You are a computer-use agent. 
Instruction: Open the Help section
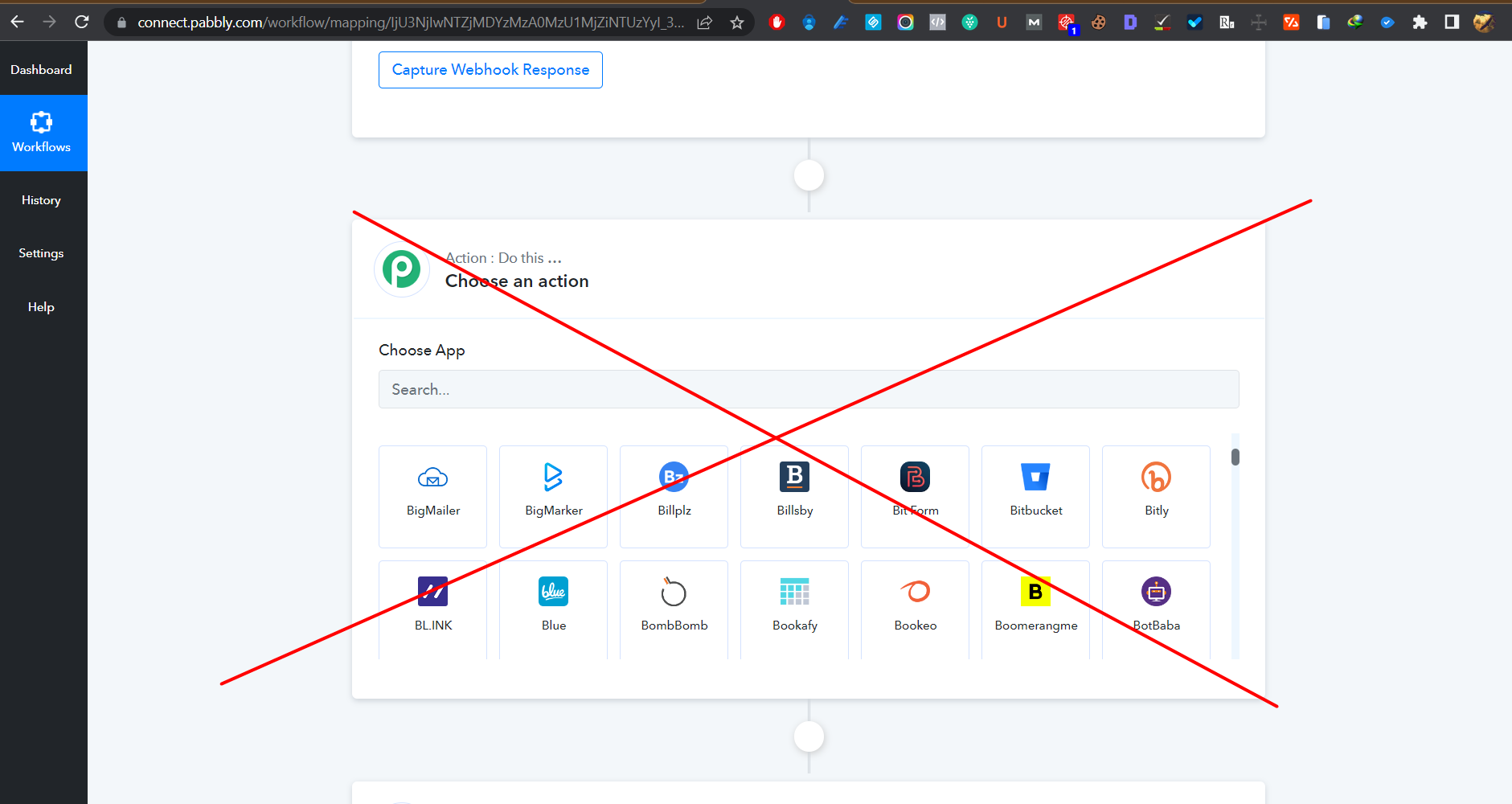point(41,307)
